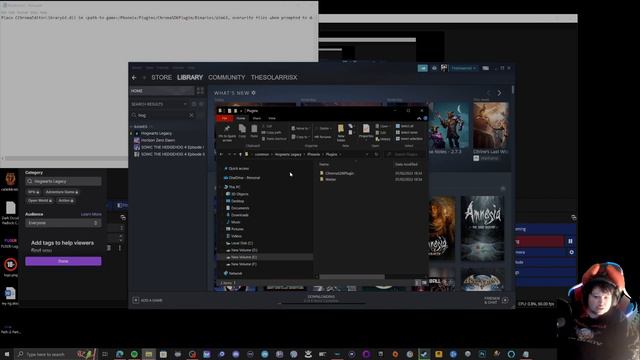This screenshot has height=360, width=640.
Task: Open the Copy to dropdown in ribbon
Action: pos(300,137)
